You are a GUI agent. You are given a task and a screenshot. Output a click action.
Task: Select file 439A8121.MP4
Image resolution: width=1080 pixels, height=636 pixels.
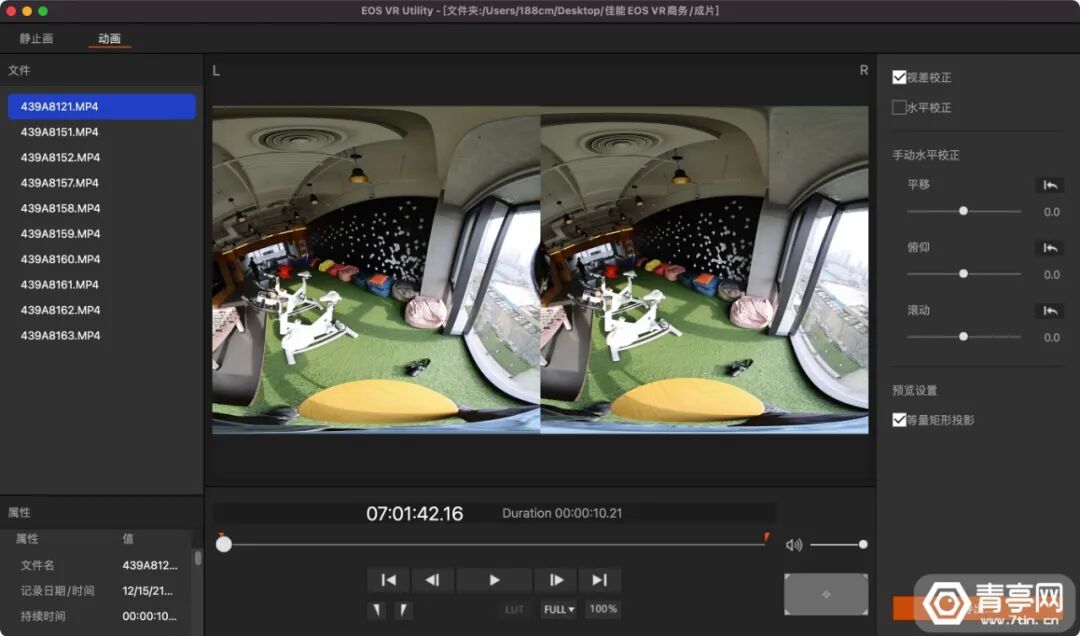[102, 107]
